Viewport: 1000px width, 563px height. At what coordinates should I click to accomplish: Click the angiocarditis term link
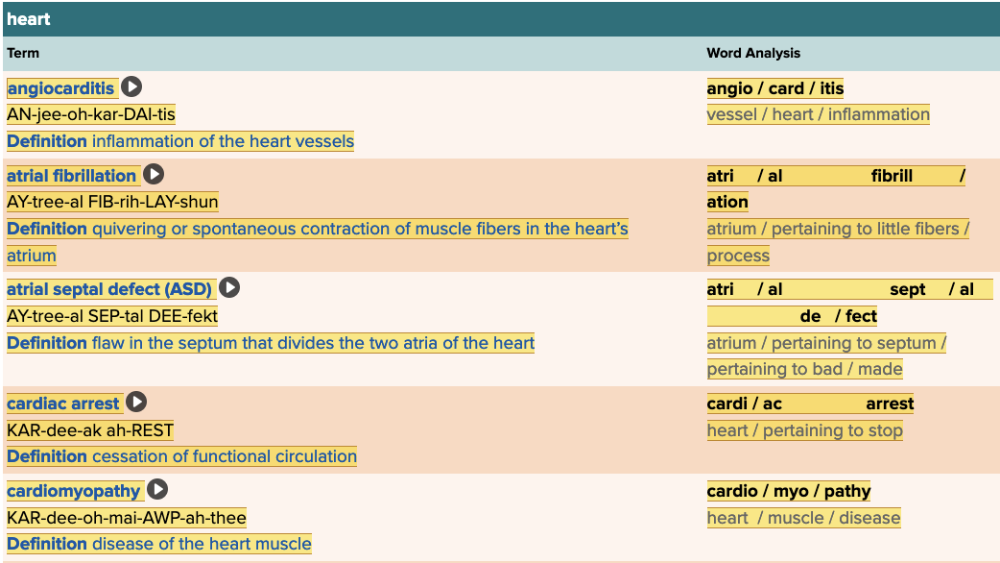(x=61, y=88)
